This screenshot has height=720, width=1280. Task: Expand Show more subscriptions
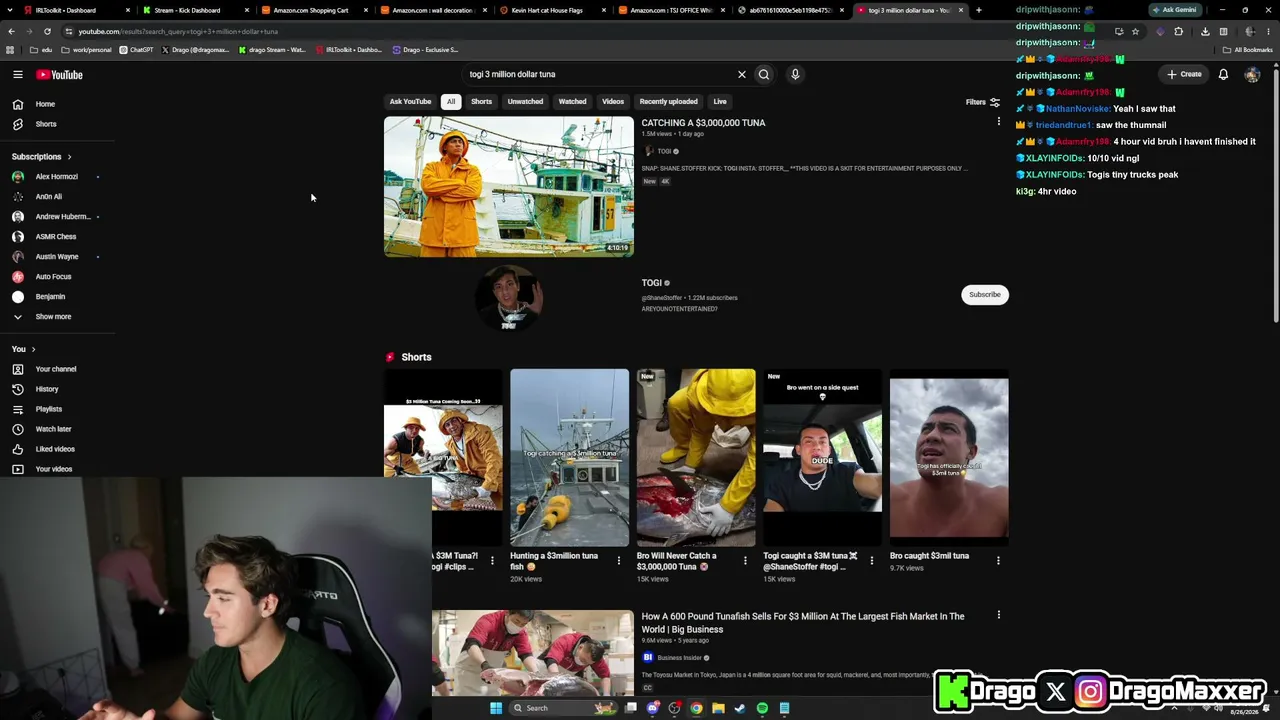click(x=42, y=317)
